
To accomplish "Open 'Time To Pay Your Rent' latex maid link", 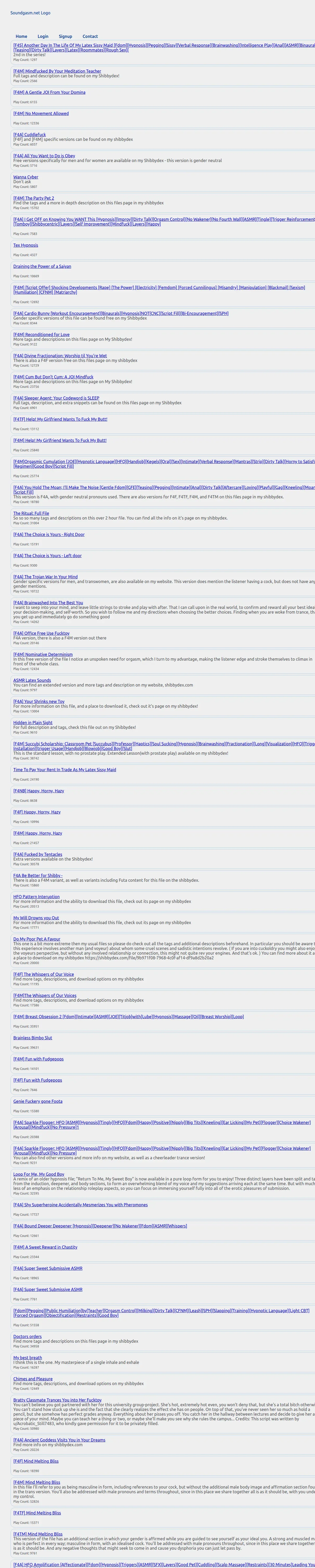I will click(x=65, y=769).
